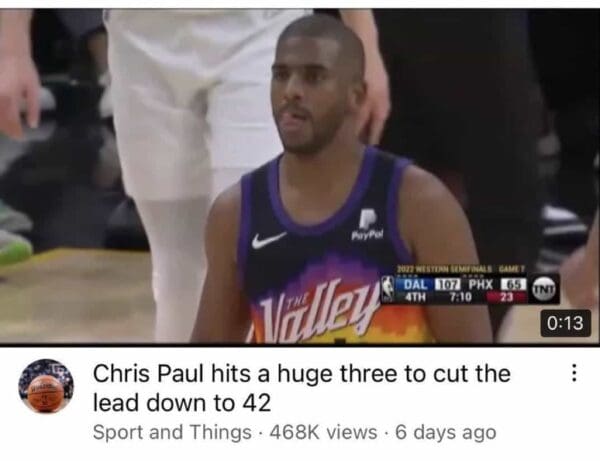Viewport: 600px width, 461px height.
Task: Click the NBA logo beside DAL score
Action: tap(388, 288)
